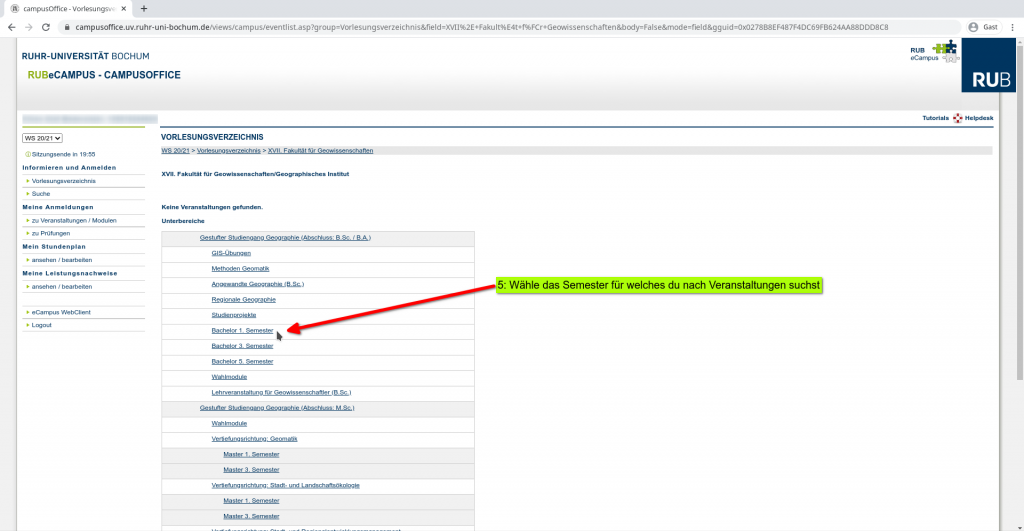Viewport: 1024px width, 531px height.
Task: Open a new browser tab with the plus icon
Action: point(144,8)
